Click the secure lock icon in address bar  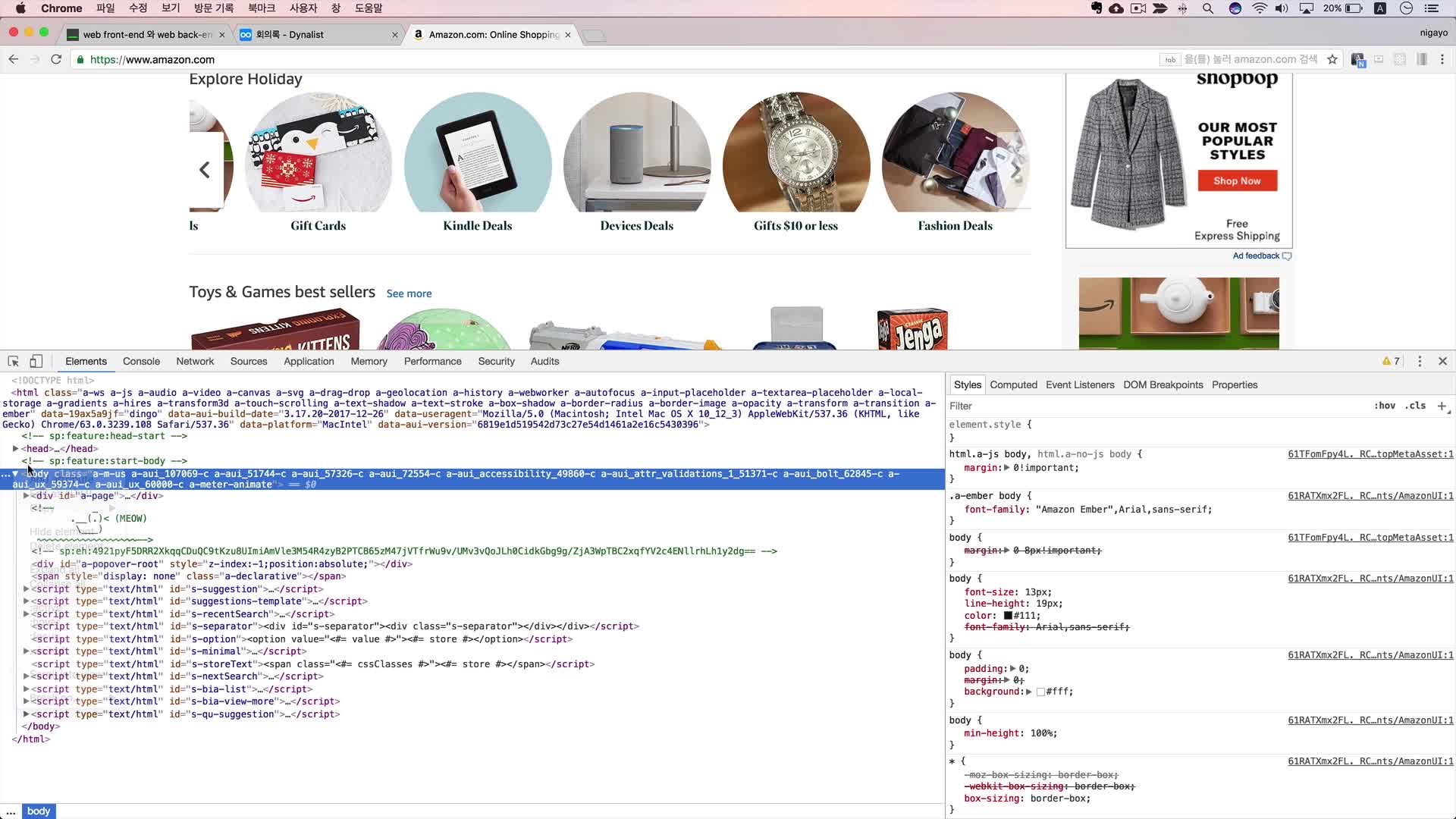tap(80, 60)
